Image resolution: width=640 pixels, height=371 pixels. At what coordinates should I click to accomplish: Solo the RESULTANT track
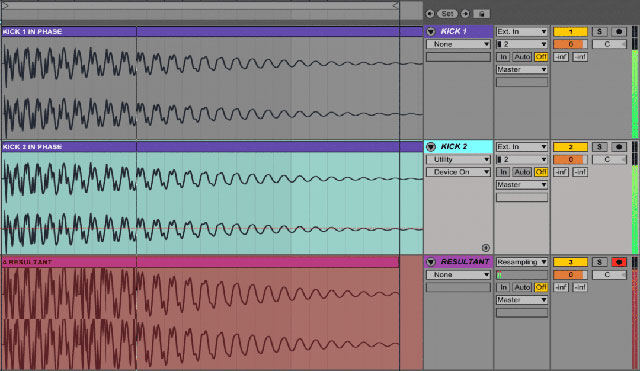pos(599,262)
